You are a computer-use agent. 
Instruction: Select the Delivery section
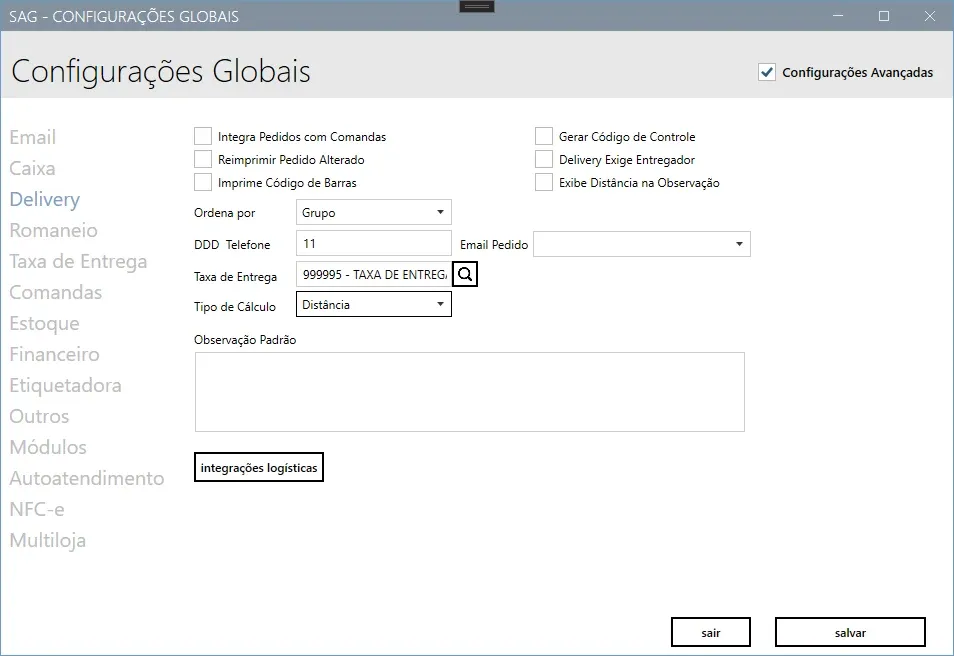[x=45, y=199]
